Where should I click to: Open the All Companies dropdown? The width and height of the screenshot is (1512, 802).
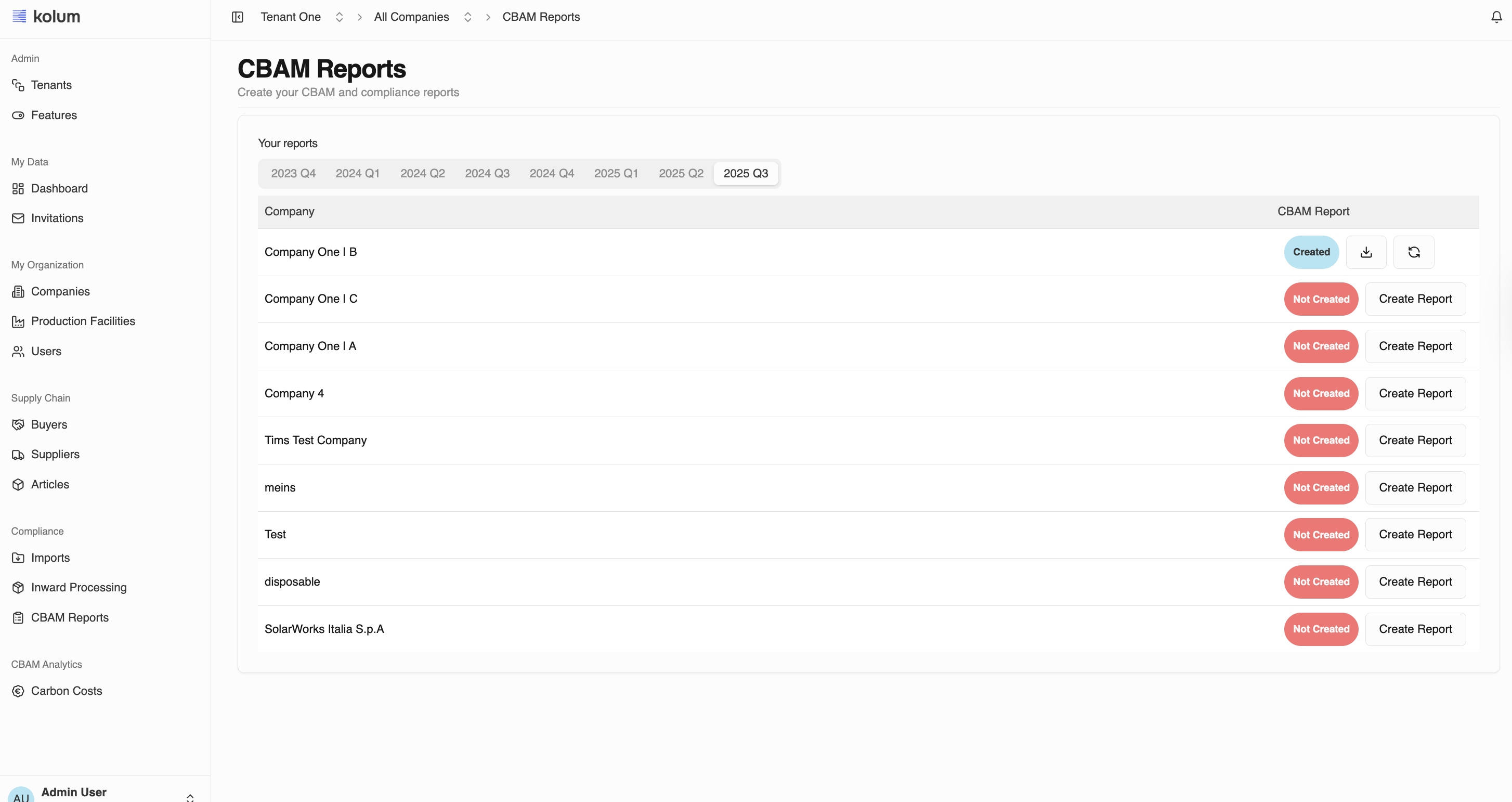(x=467, y=17)
